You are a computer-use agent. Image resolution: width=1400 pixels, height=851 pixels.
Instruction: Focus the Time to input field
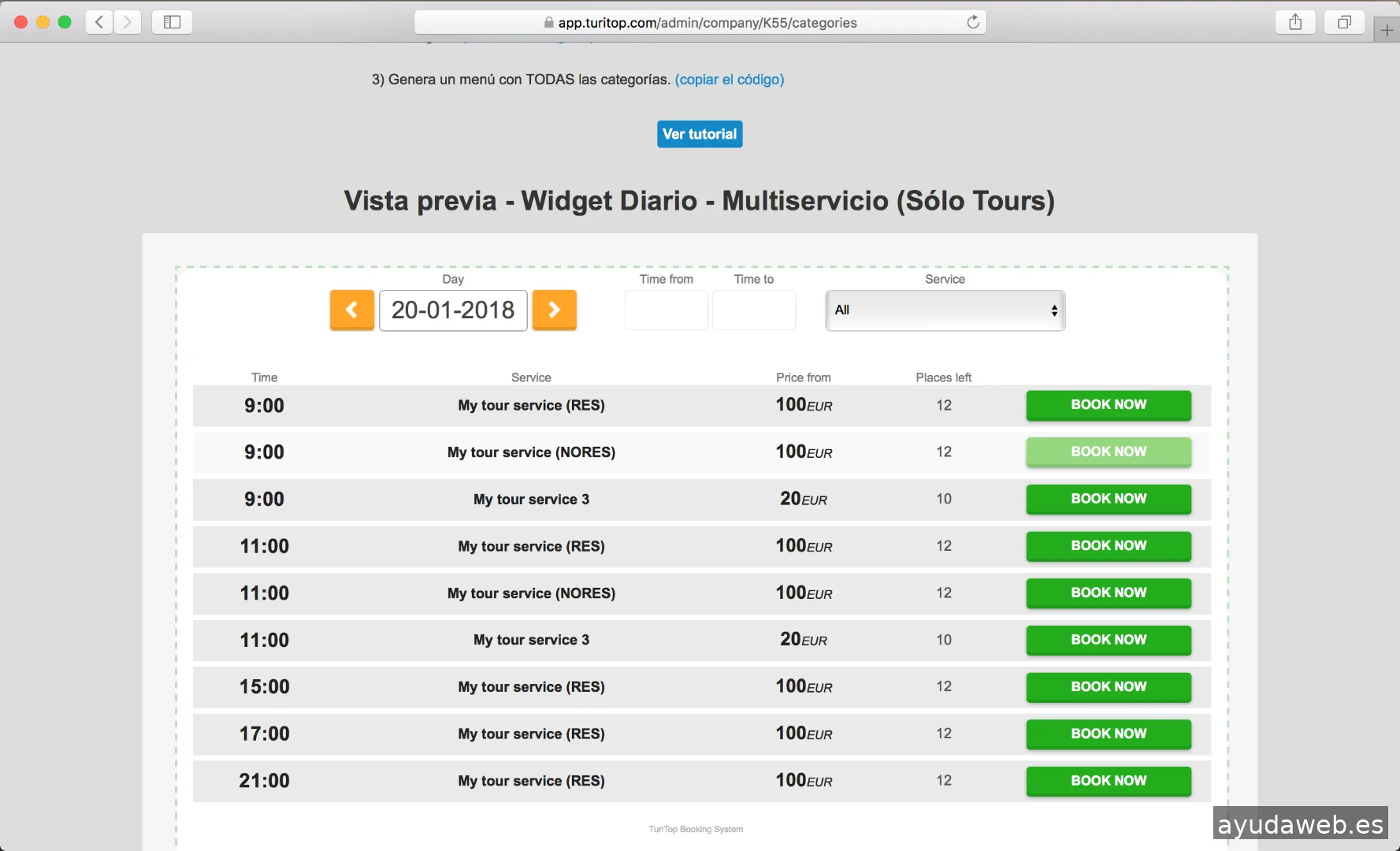(x=754, y=310)
